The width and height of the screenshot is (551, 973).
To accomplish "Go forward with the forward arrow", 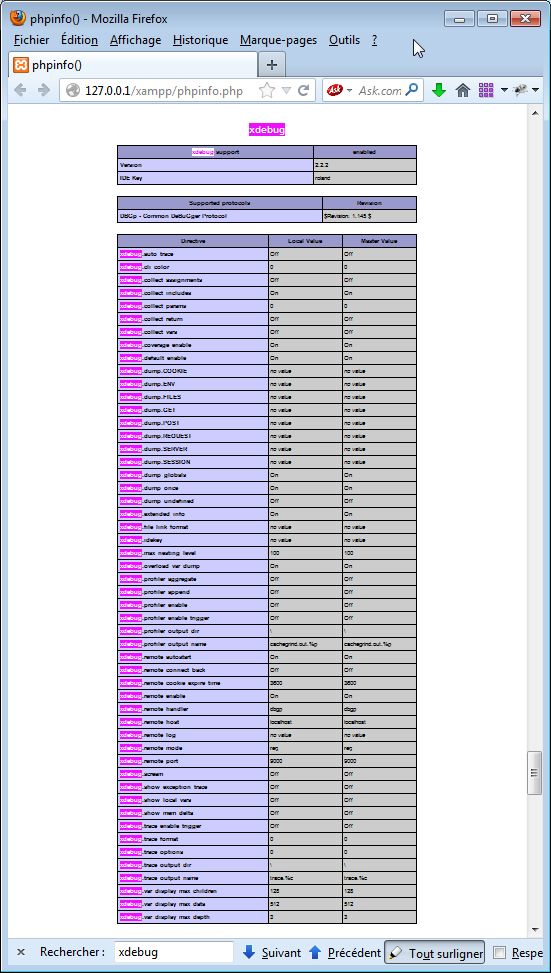I will click(43, 91).
